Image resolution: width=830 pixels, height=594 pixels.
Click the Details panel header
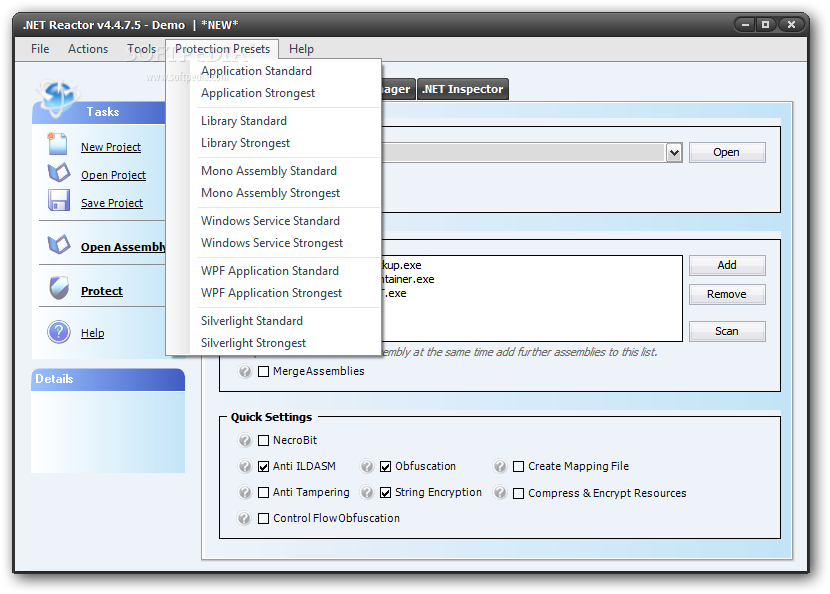coord(108,380)
